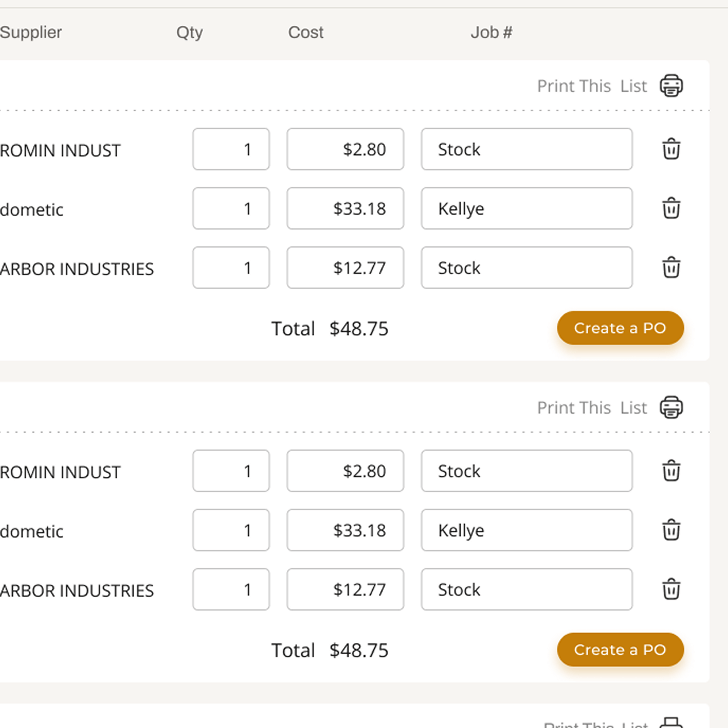
Task: Delete dometic row in second list
Action: click(671, 530)
